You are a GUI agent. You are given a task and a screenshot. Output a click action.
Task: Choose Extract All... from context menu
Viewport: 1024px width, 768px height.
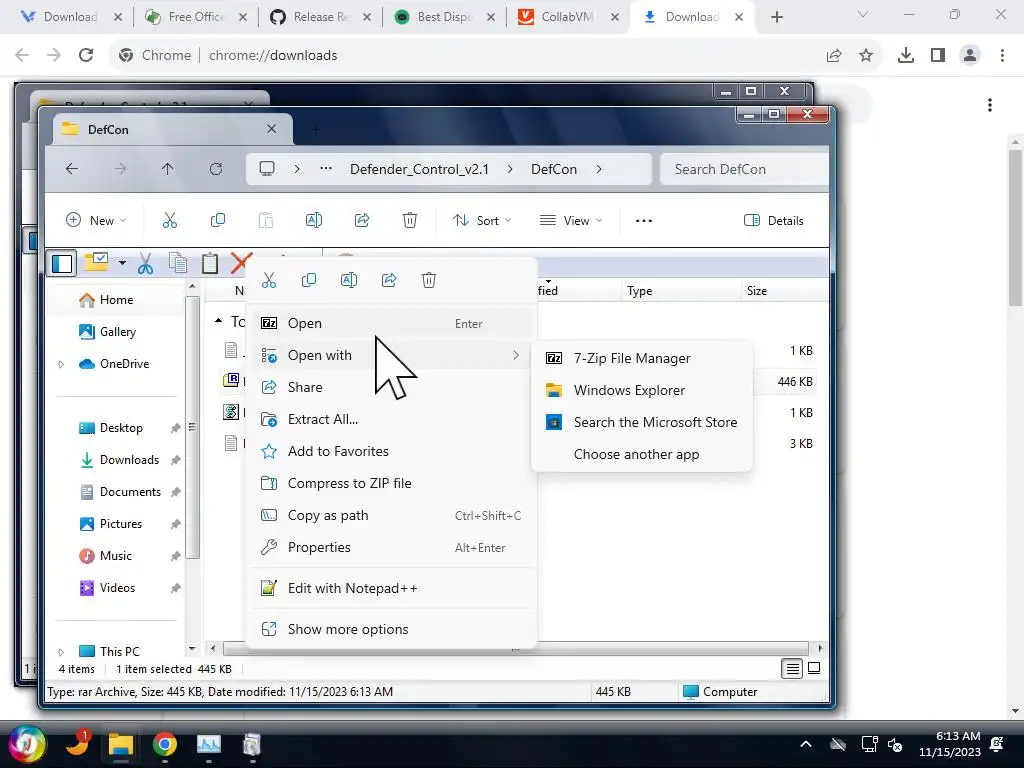click(392, 419)
